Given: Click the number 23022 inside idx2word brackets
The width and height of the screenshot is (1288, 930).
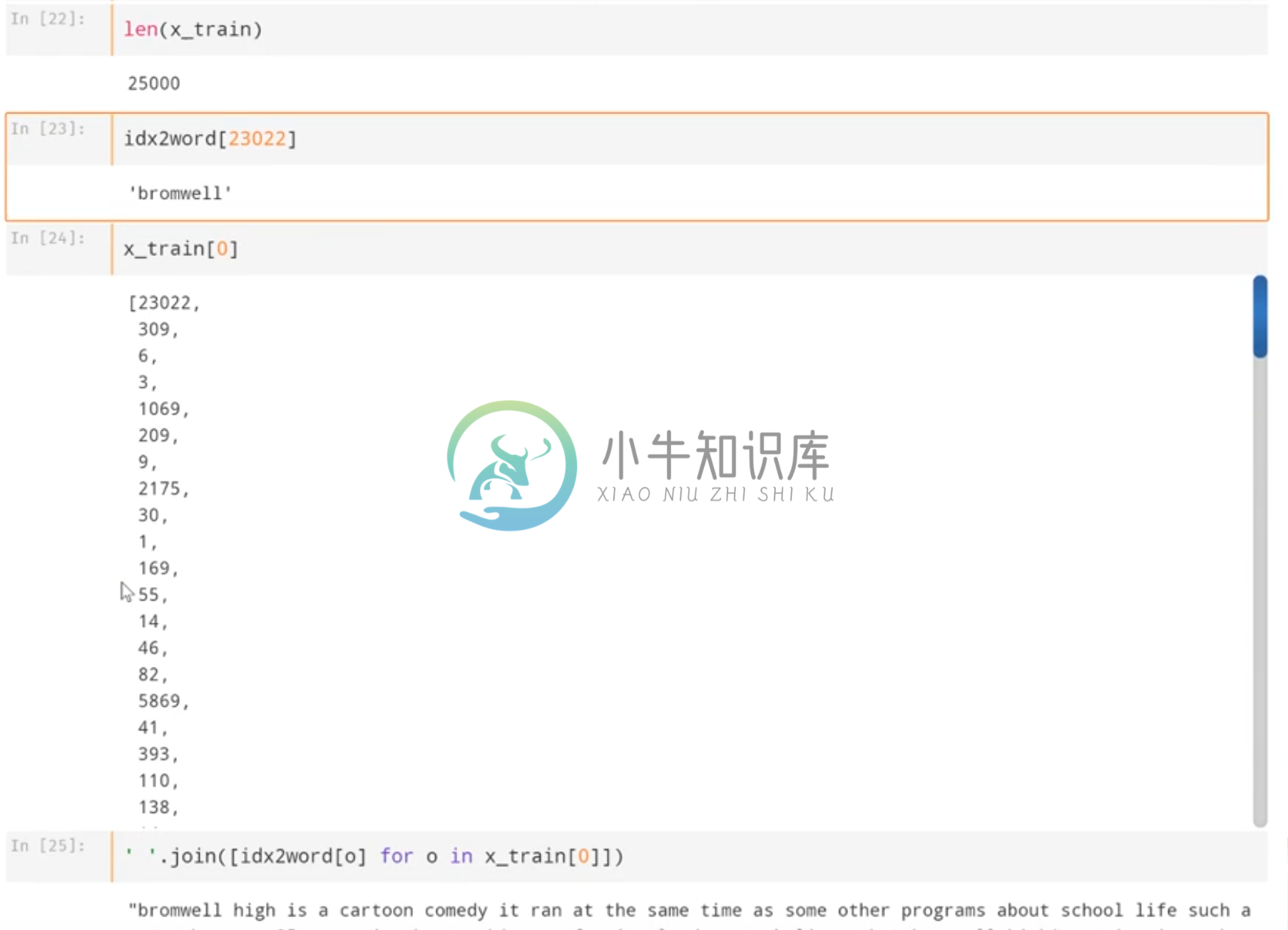Looking at the screenshot, I should pos(257,139).
